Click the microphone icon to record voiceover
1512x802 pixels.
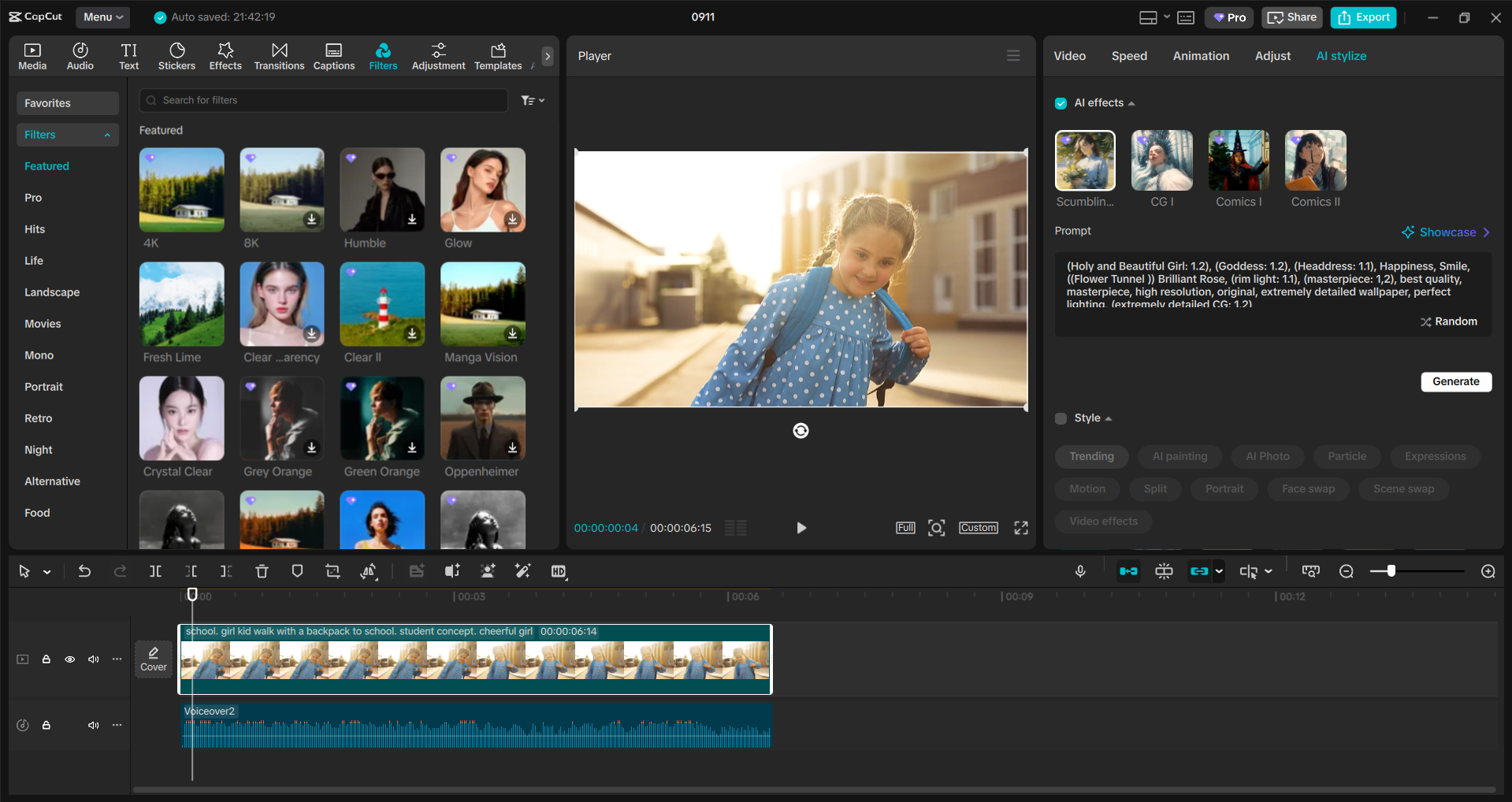point(1080,571)
